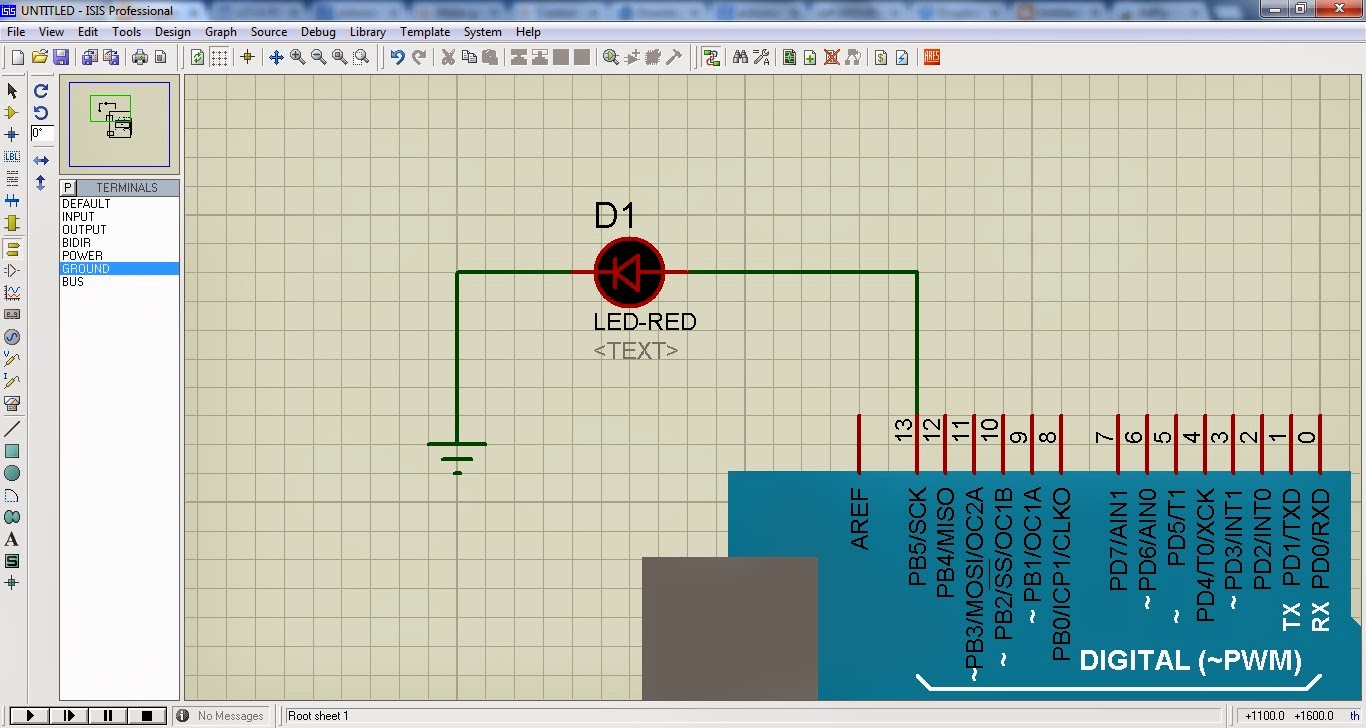Open the Bill of Materials report
Viewport: 1366px width, 728px height.
pos(878,57)
